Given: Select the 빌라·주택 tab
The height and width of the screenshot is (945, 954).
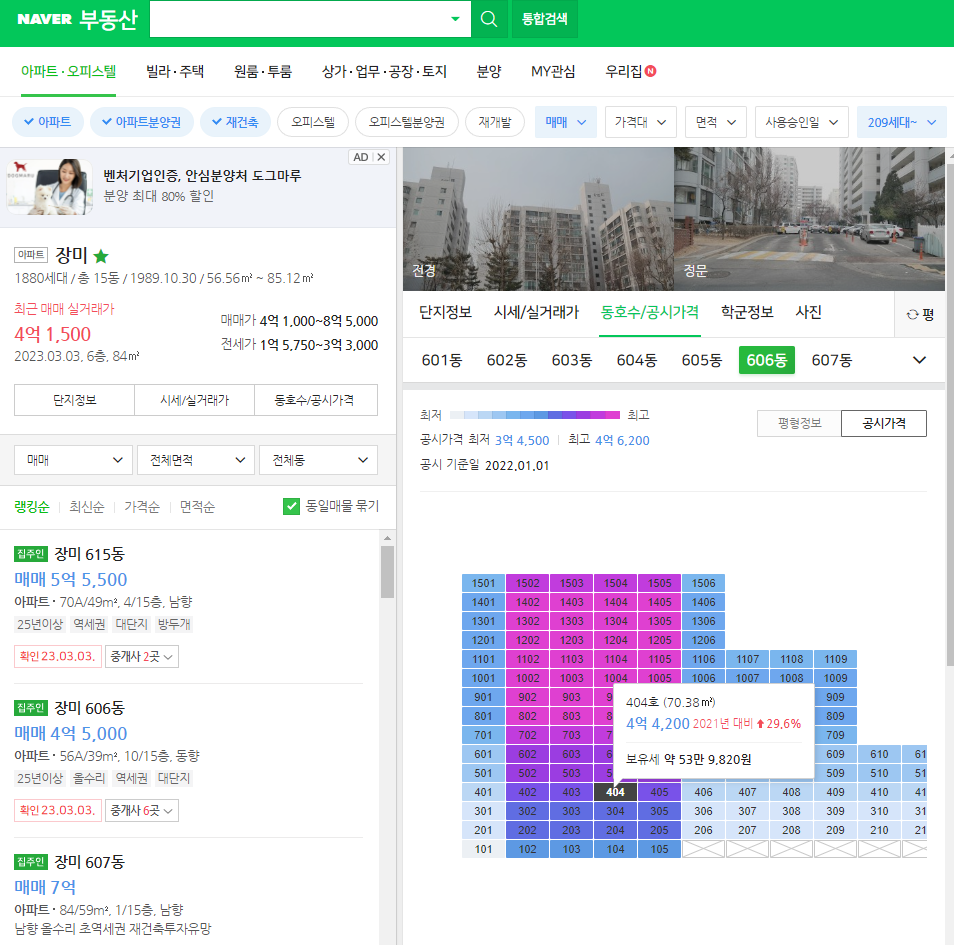Looking at the screenshot, I should [x=175, y=71].
